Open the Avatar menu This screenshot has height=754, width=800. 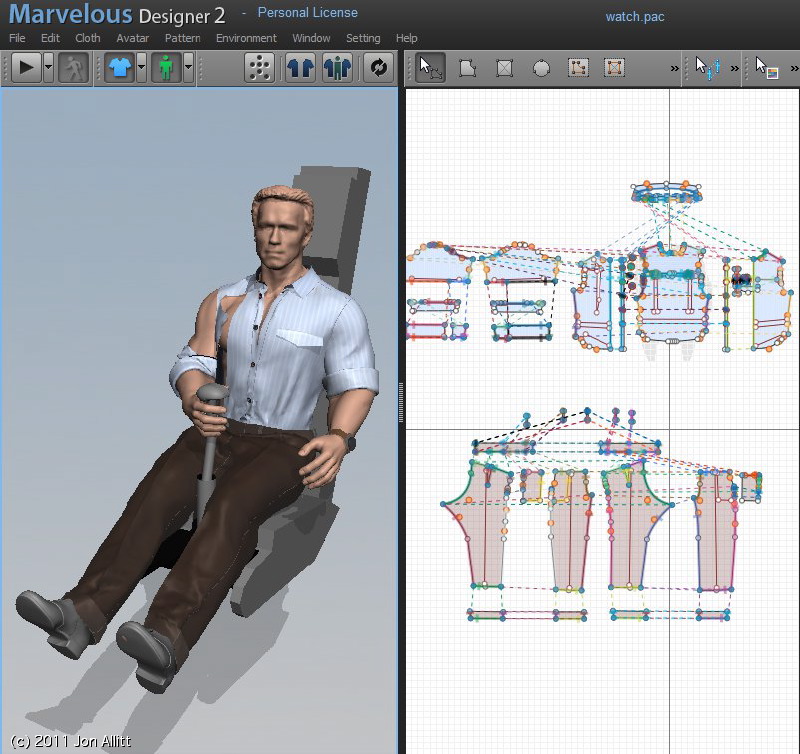point(132,38)
